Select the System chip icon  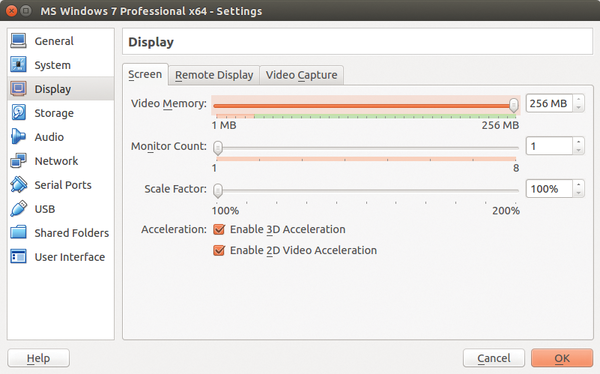18,65
